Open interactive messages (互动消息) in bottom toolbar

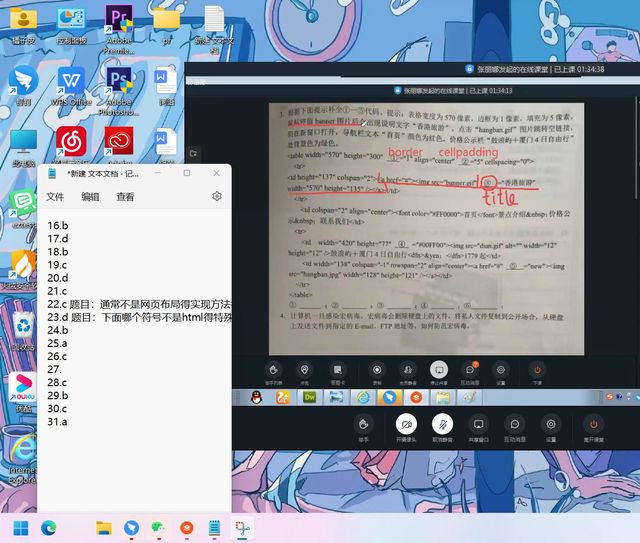point(515,423)
